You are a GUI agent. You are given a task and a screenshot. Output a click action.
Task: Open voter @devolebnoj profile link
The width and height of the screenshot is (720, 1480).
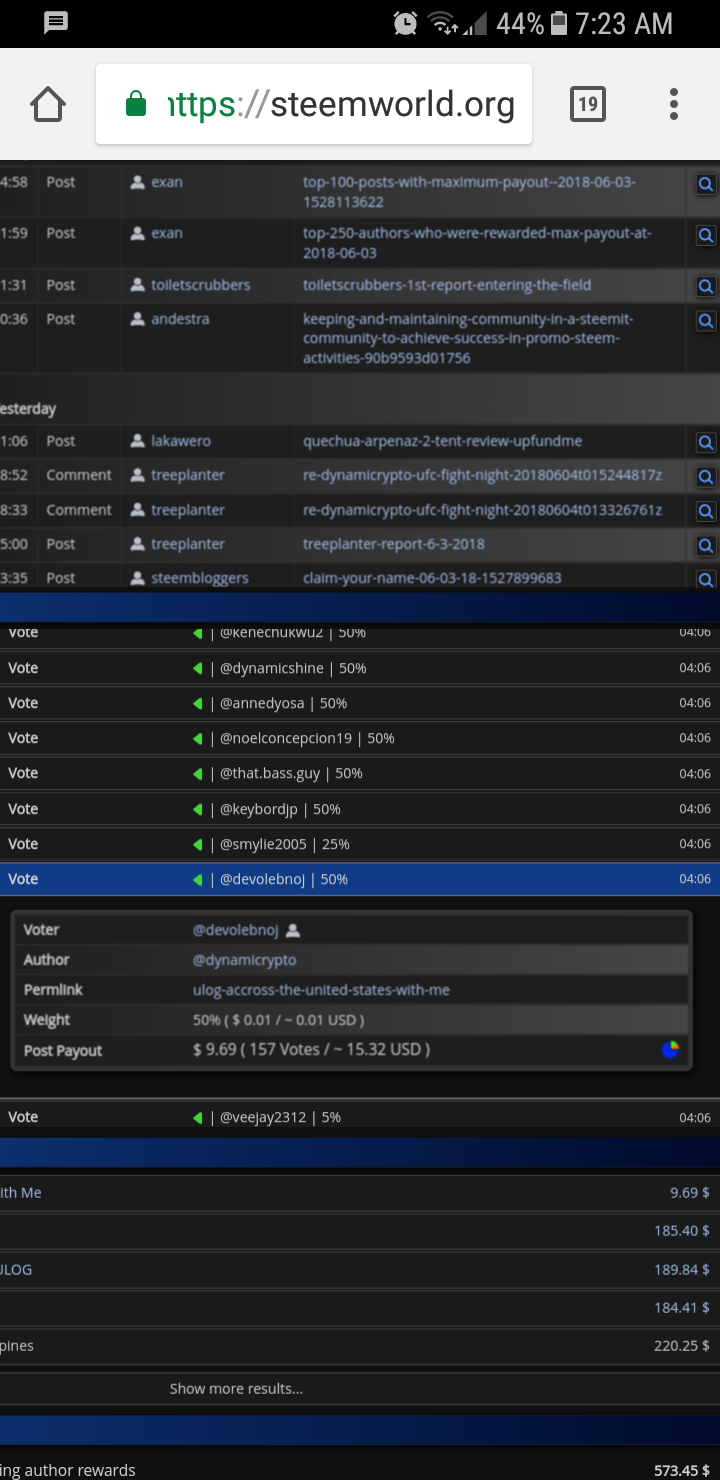235,930
